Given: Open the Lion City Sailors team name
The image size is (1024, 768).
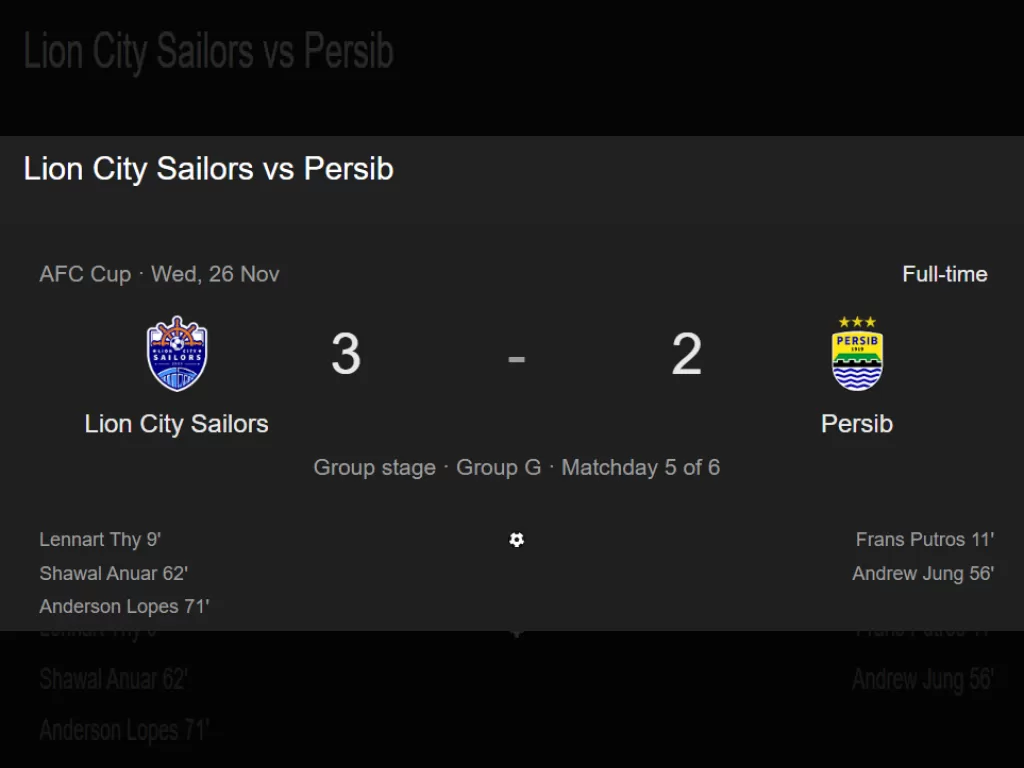Looking at the screenshot, I should click(177, 424).
